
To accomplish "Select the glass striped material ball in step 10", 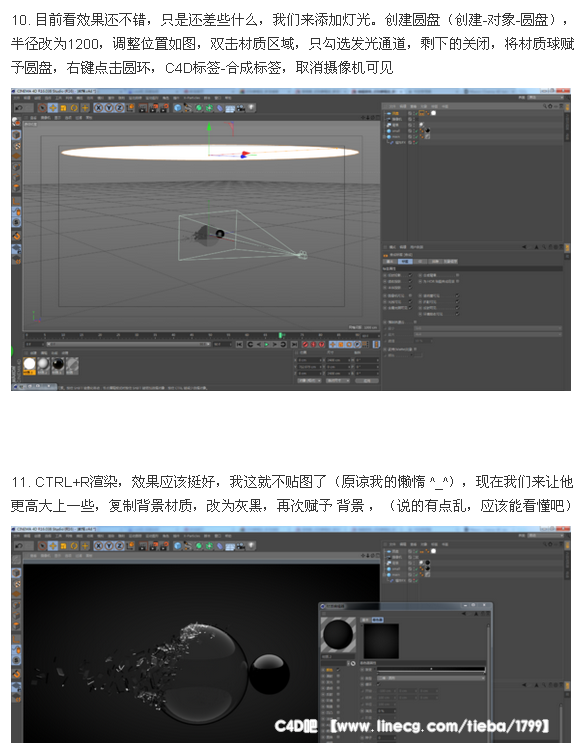I will pos(72,364).
